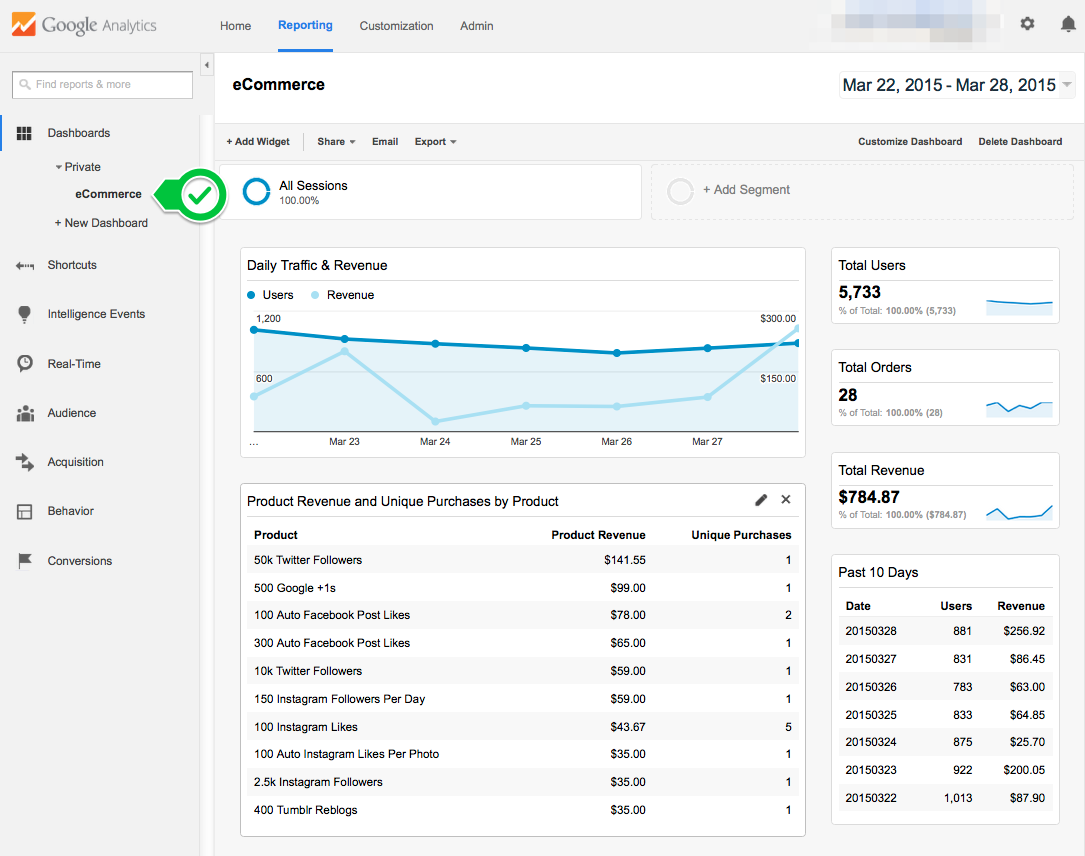The image size is (1085, 856).
Task: Switch to the Customization tab
Action: tap(396, 26)
